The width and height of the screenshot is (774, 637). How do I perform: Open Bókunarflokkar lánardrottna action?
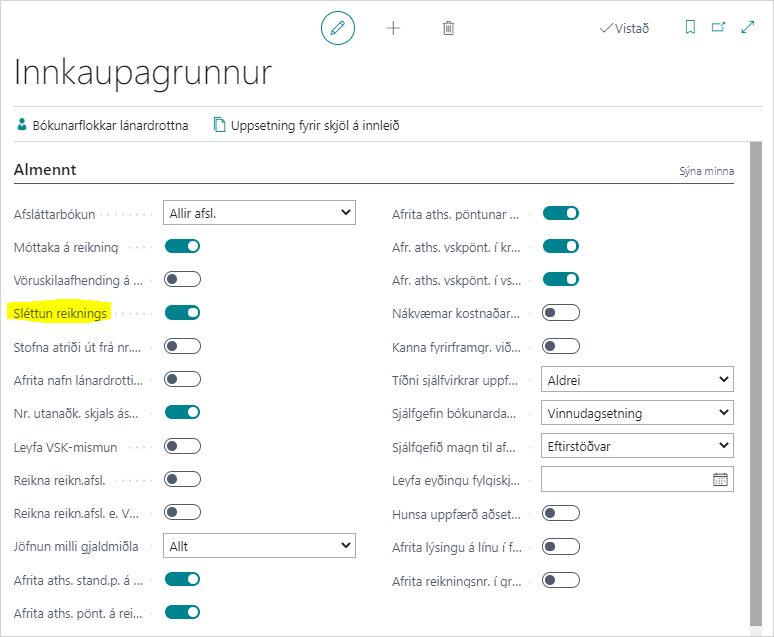(102, 125)
